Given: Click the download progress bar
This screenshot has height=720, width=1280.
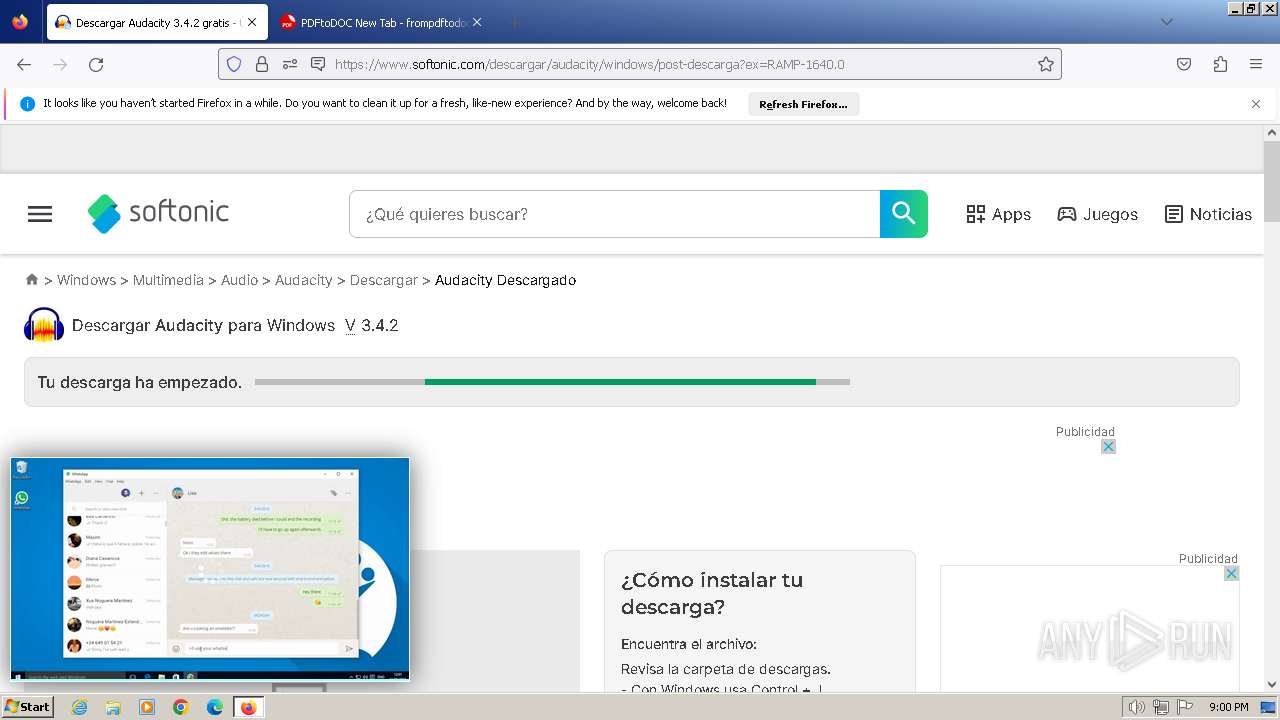Looking at the screenshot, I should tap(552, 382).
